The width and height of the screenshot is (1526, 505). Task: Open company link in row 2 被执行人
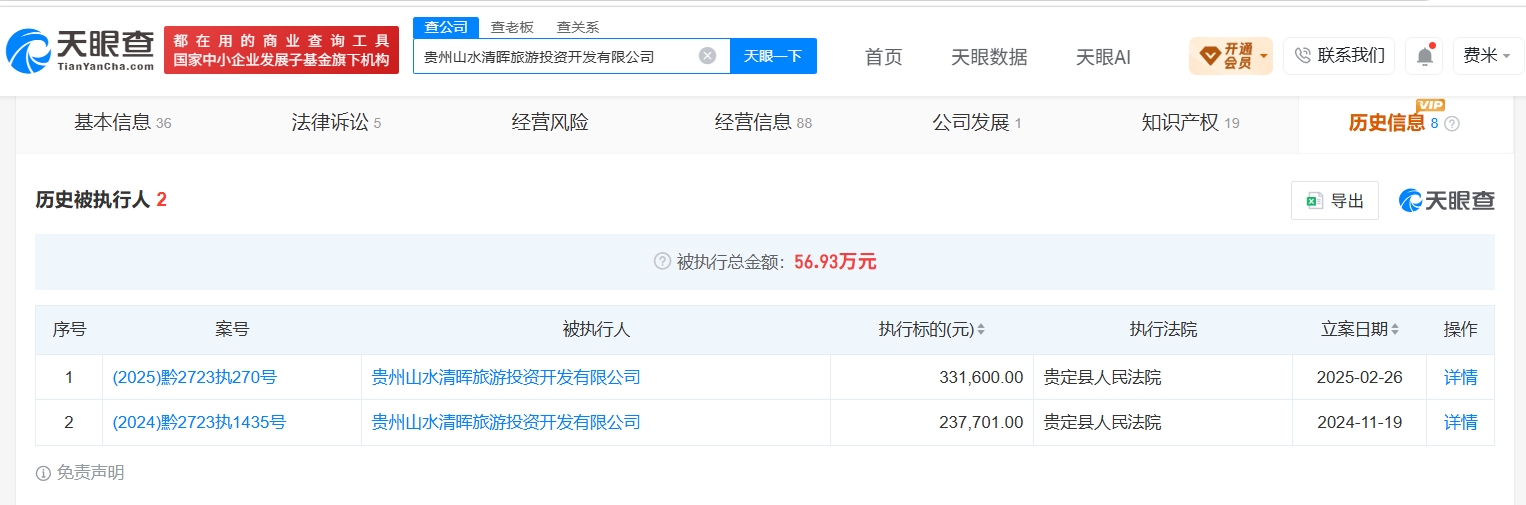pyautogui.click(x=506, y=423)
